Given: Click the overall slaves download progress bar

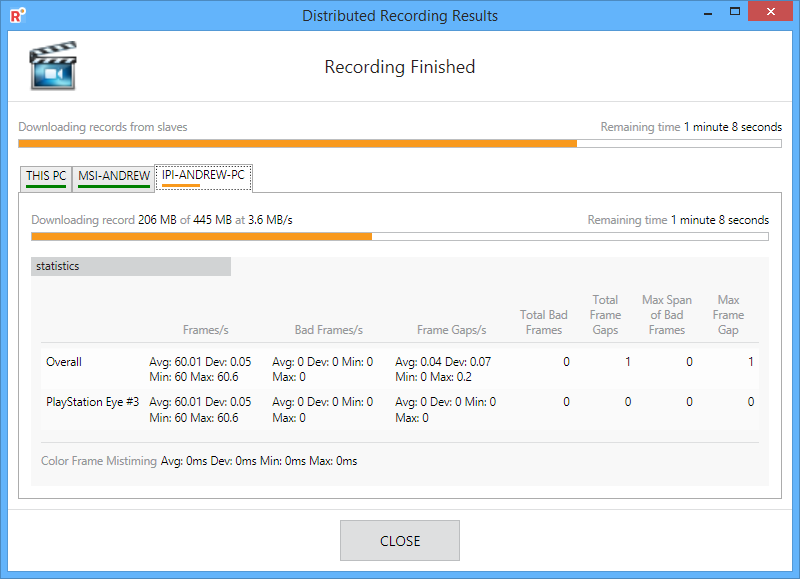Looking at the screenshot, I should (x=400, y=144).
